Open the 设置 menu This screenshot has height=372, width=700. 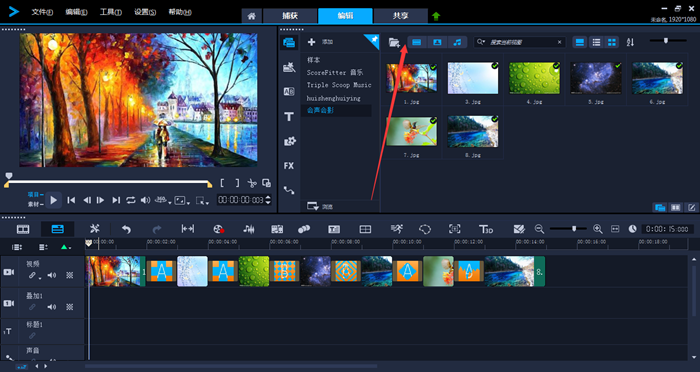[145, 13]
